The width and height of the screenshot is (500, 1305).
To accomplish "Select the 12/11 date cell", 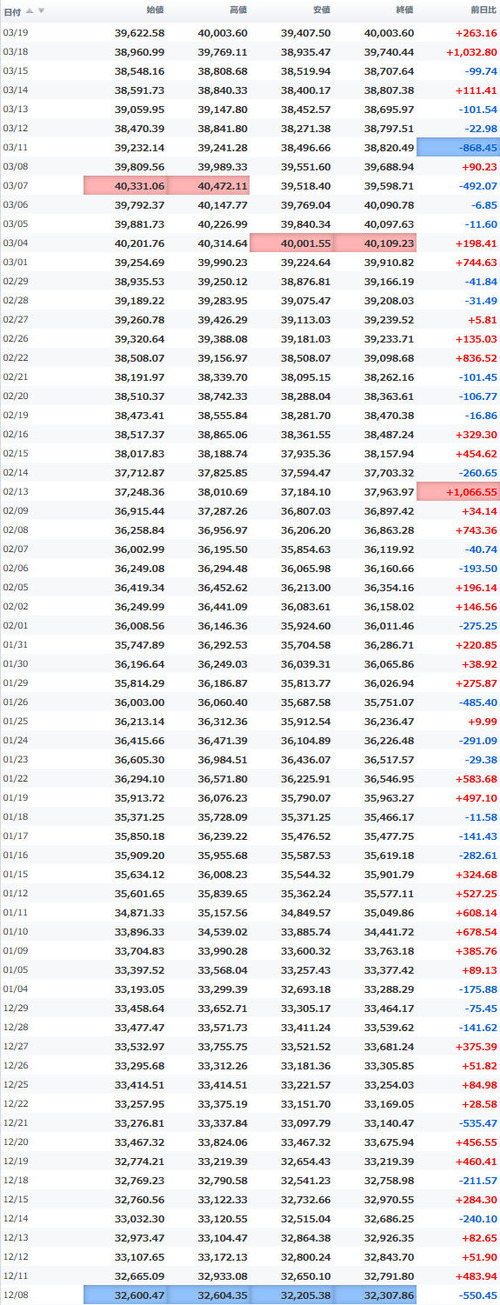I will pyautogui.click(x=15, y=1276).
